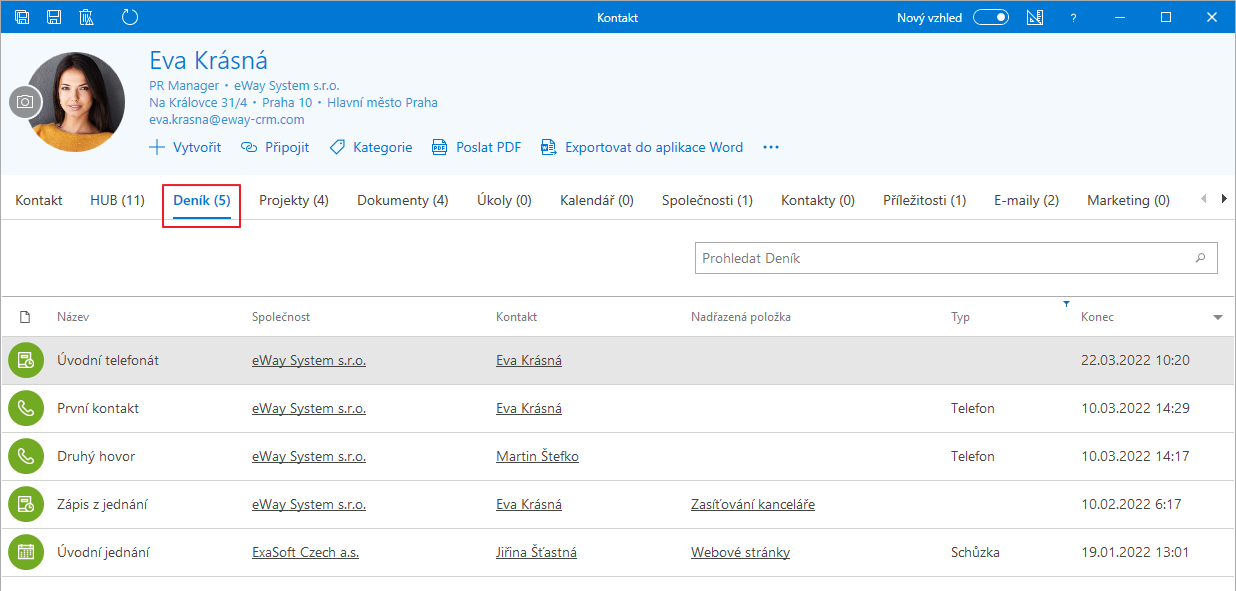Open the Jiřina Šťastná contact link
Image resolution: width=1236 pixels, height=591 pixels.
536,552
